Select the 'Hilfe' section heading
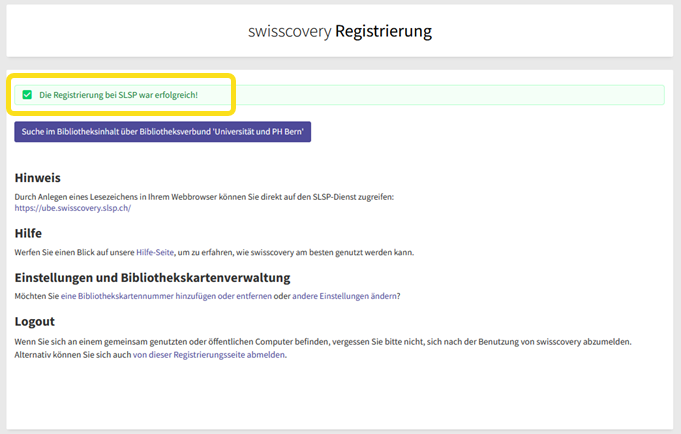Image resolution: width=681 pixels, height=434 pixels. (x=28, y=233)
